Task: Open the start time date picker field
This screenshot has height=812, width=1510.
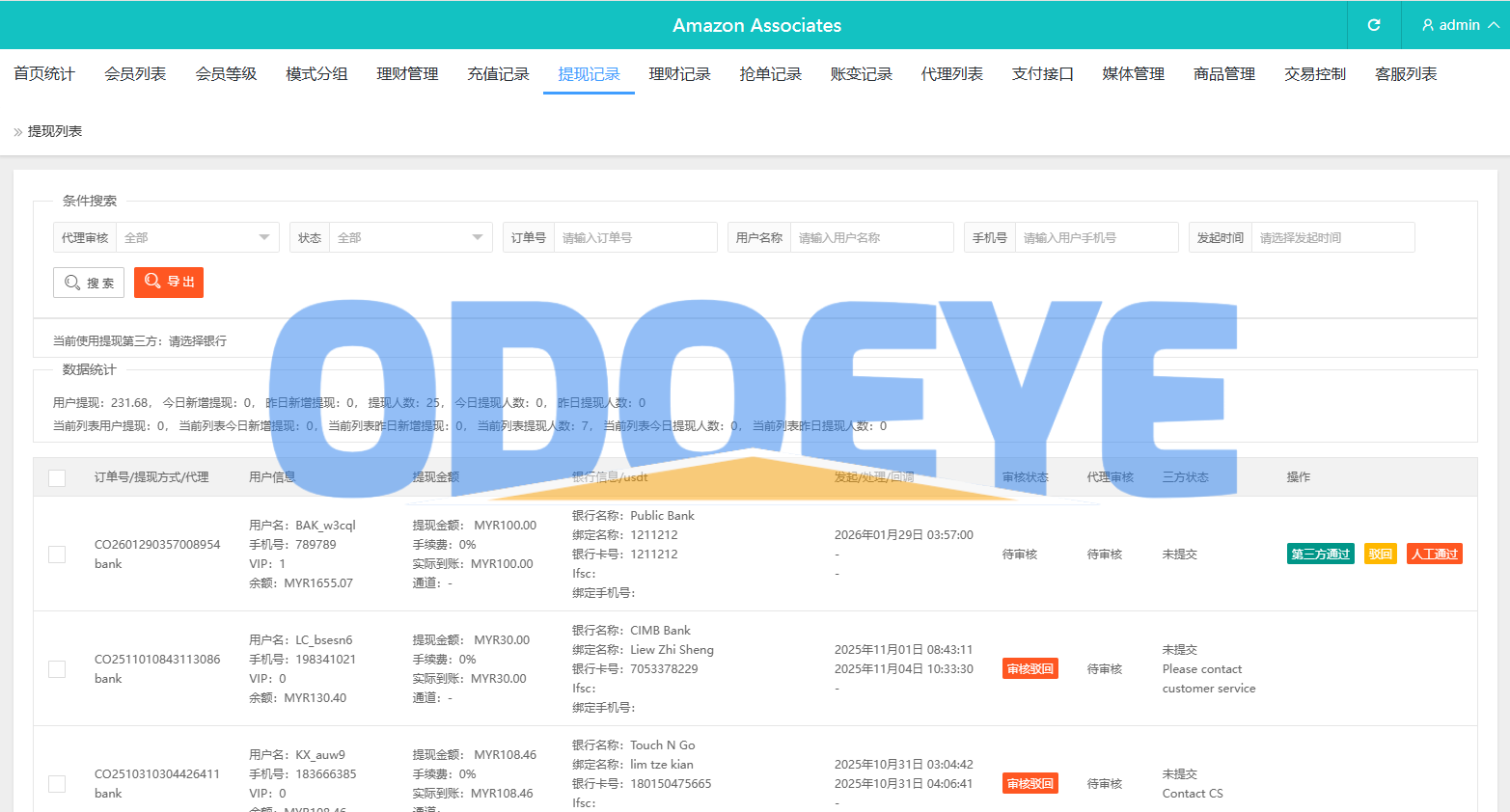Action: tap(1332, 238)
